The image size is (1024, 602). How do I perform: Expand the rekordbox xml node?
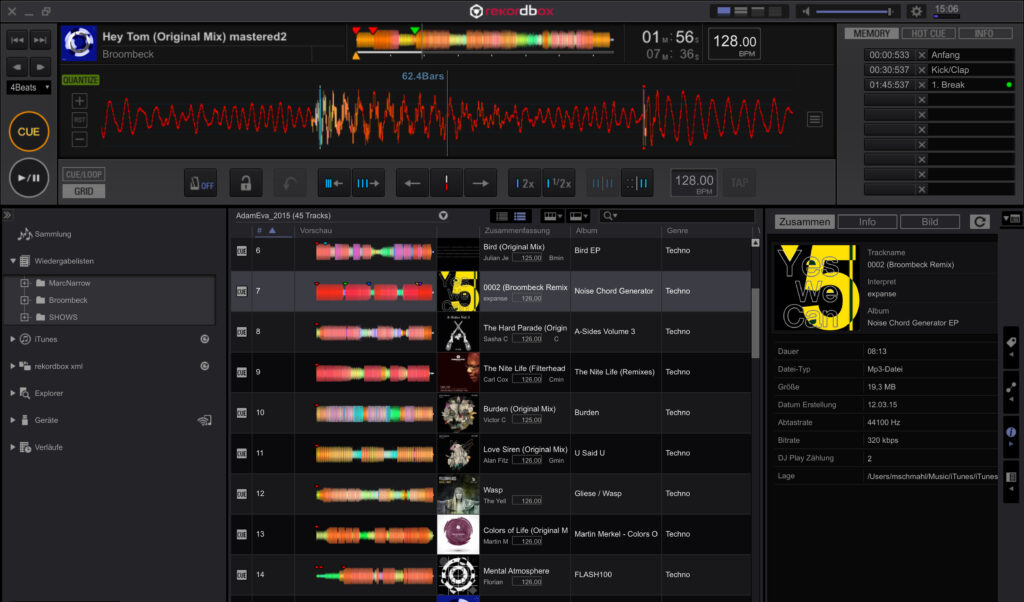pyautogui.click(x=12, y=366)
